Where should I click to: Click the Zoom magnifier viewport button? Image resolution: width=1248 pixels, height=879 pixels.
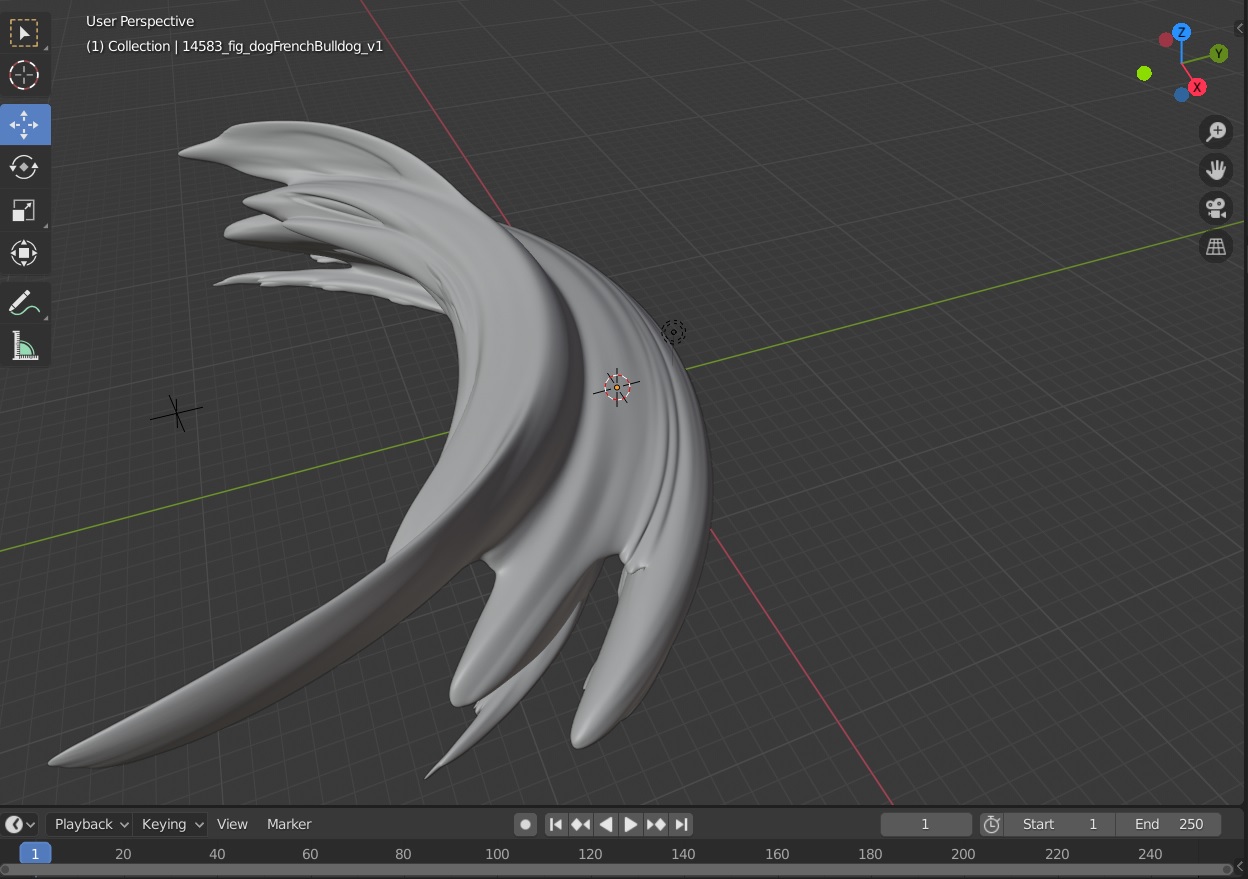coord(1216,131)
